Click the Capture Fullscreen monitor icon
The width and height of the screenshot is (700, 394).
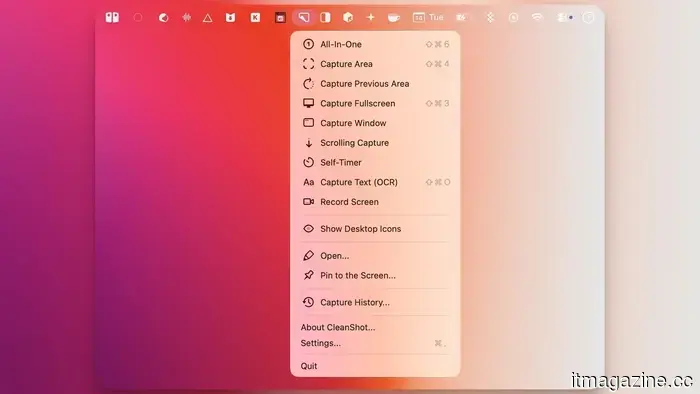pyautogui.click(x=308, y=103)
